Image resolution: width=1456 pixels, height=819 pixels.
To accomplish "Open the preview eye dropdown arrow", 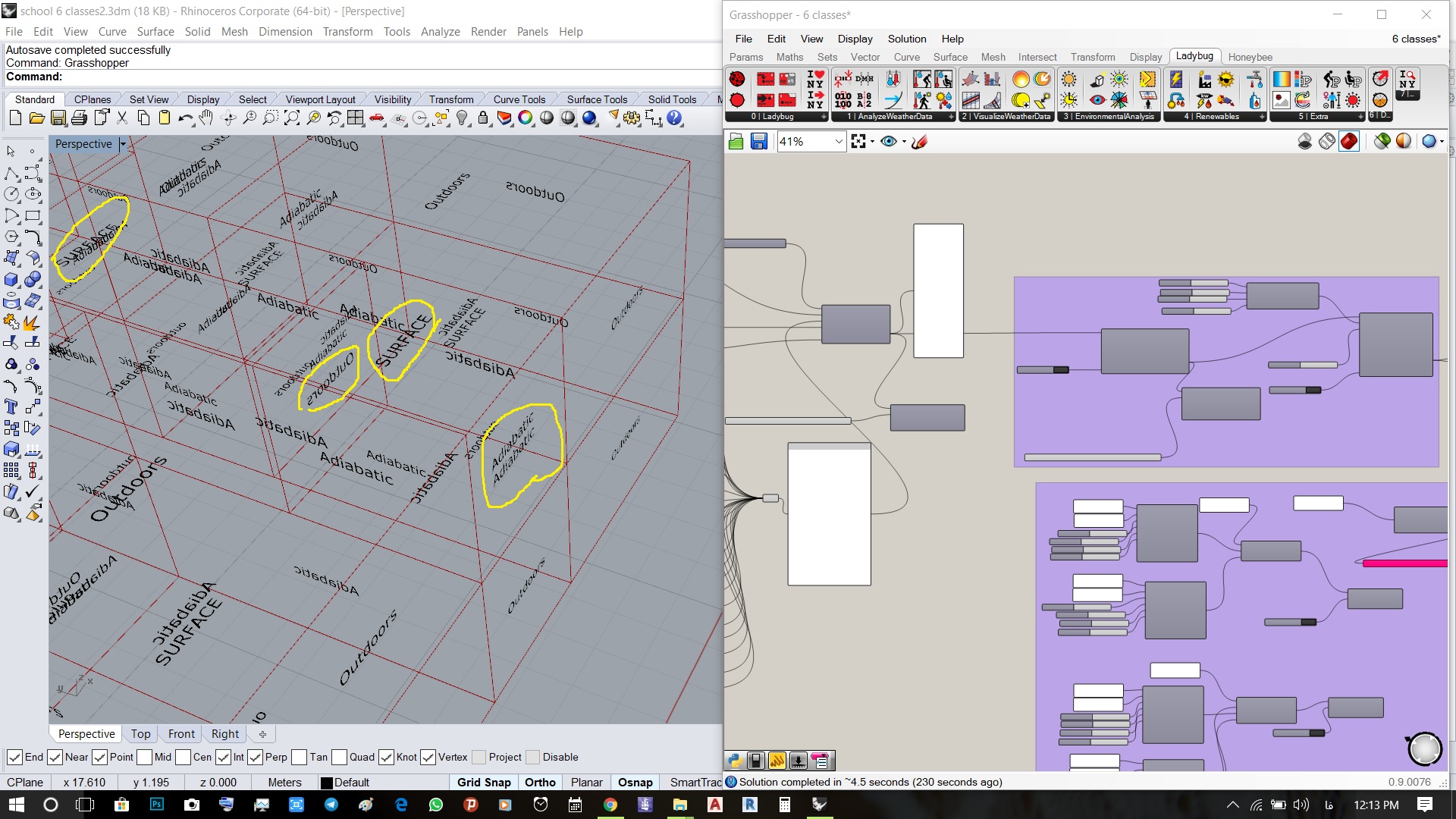I will (x=904, y=142).
